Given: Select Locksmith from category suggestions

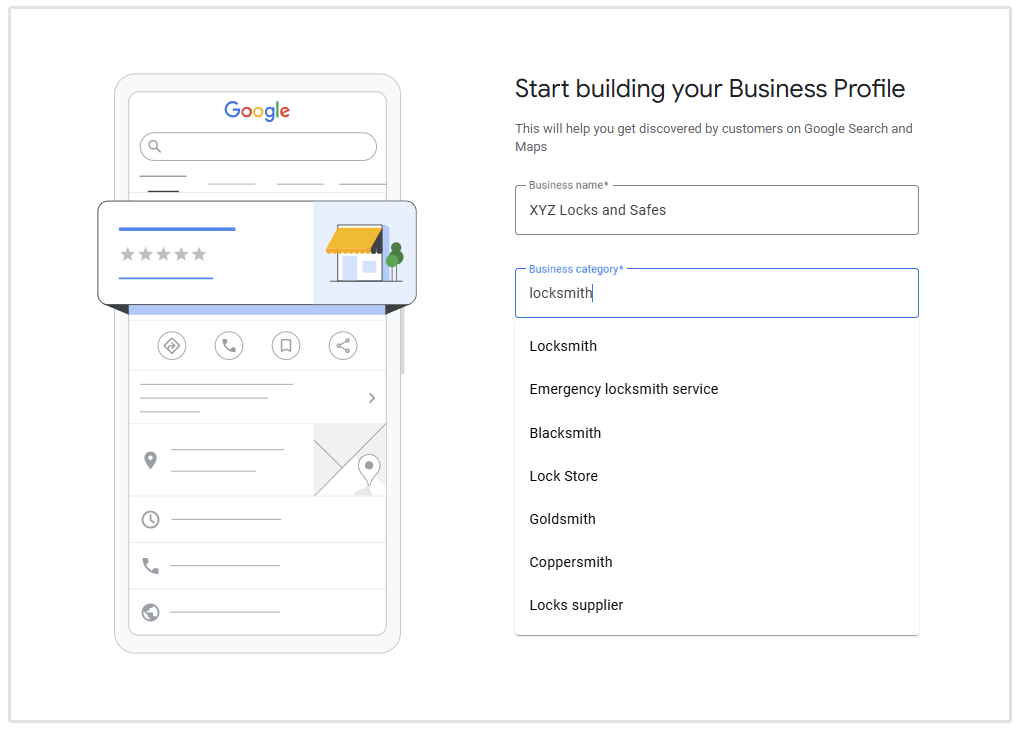Looking at the screenshot, I should 563,346.
